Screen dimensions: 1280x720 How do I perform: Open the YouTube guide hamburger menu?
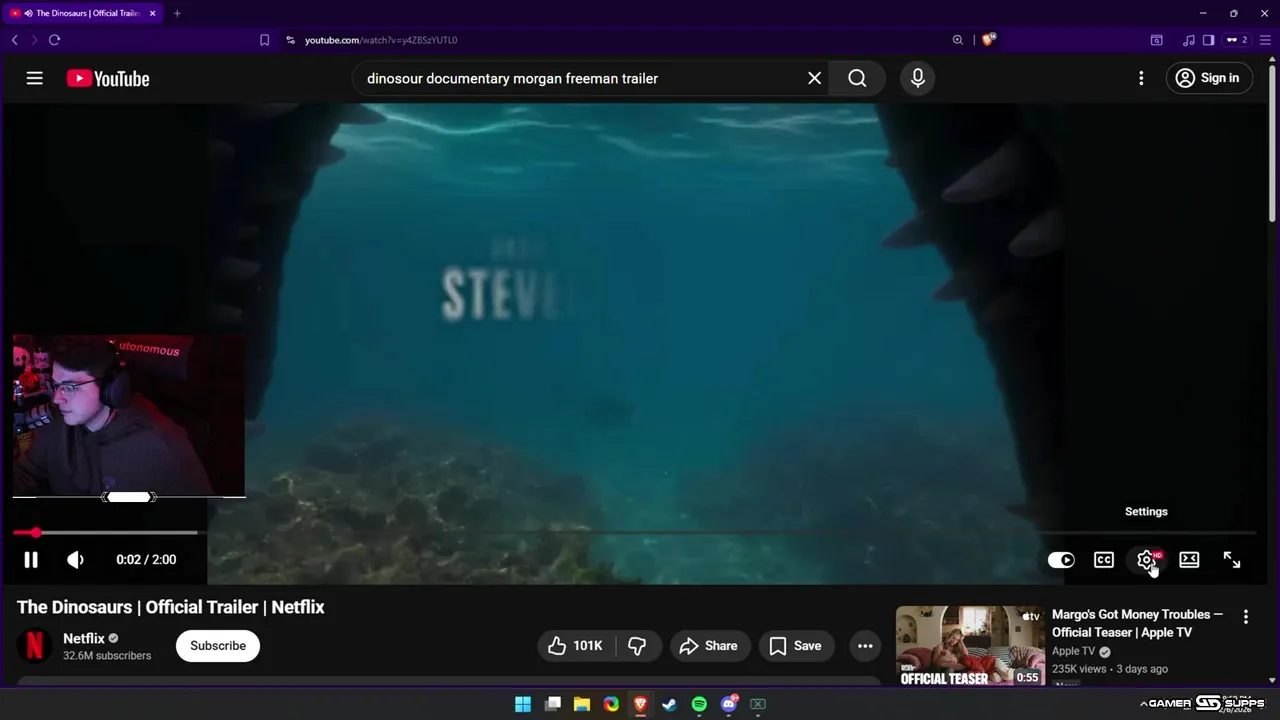(x=34, y=78)
